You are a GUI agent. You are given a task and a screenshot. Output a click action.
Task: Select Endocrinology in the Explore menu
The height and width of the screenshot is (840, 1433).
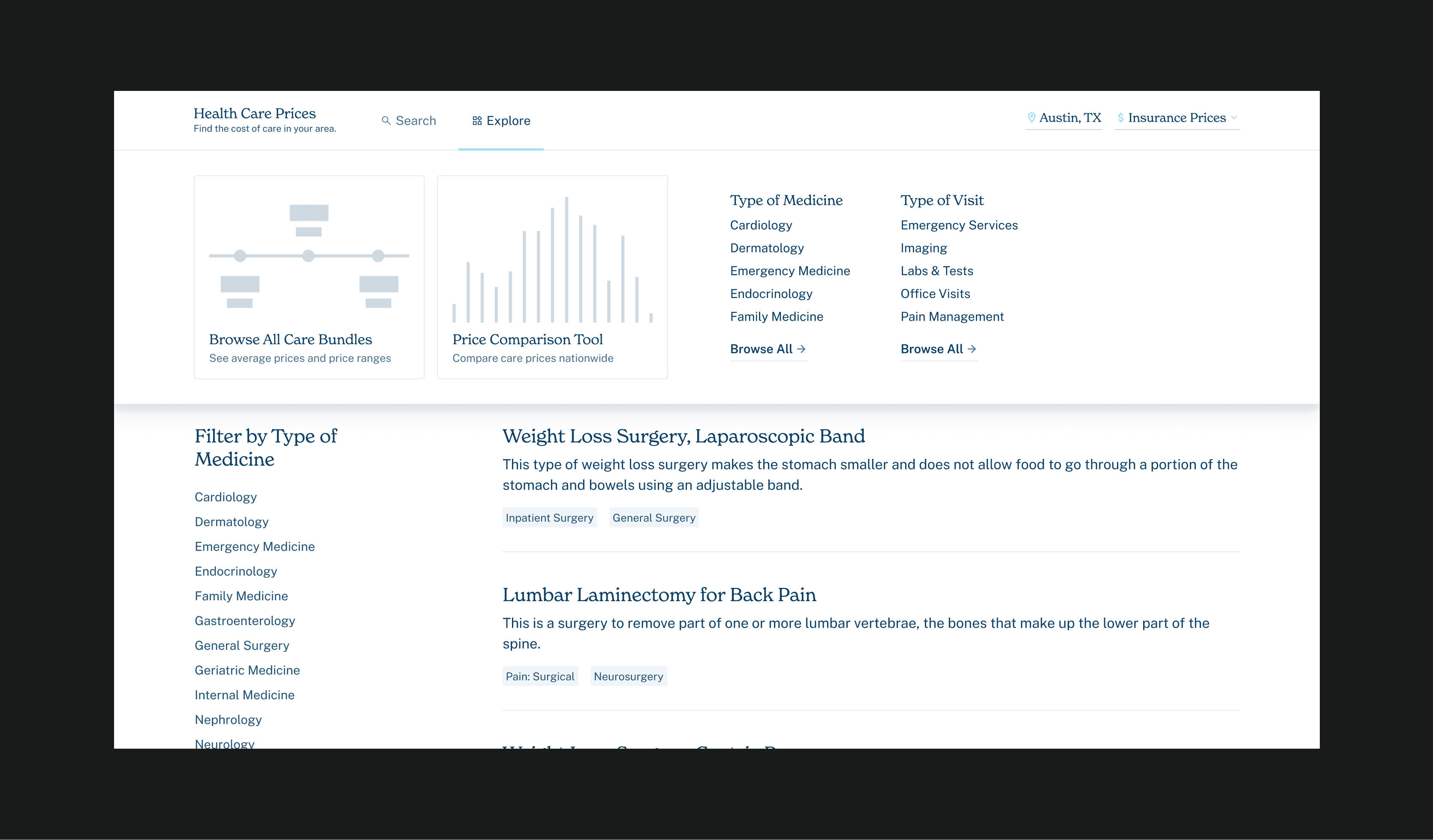[x=771, y=293]
